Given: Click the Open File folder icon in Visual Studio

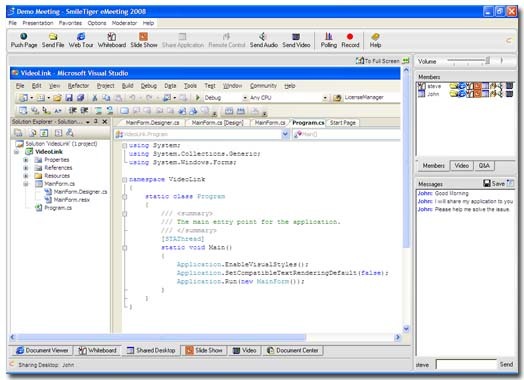Looking at the screenshot, I should [x=57, y=98].
